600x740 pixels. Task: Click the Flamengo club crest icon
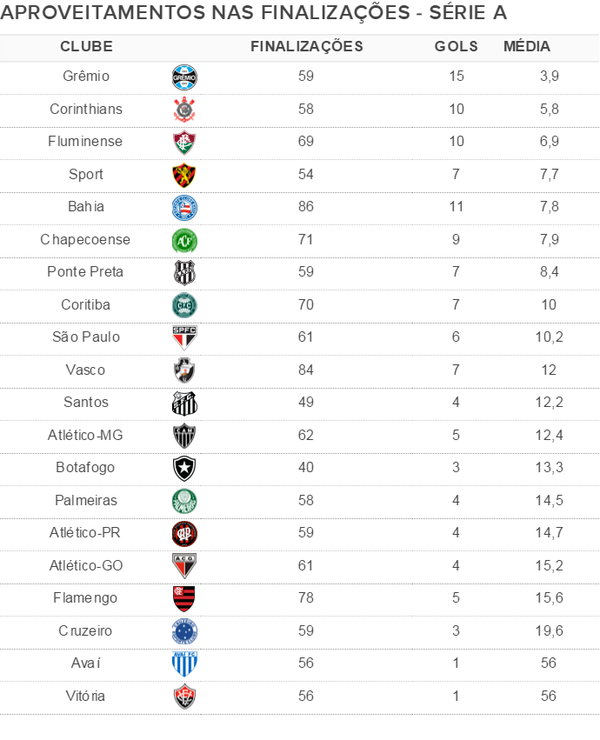tap(184, 598)
